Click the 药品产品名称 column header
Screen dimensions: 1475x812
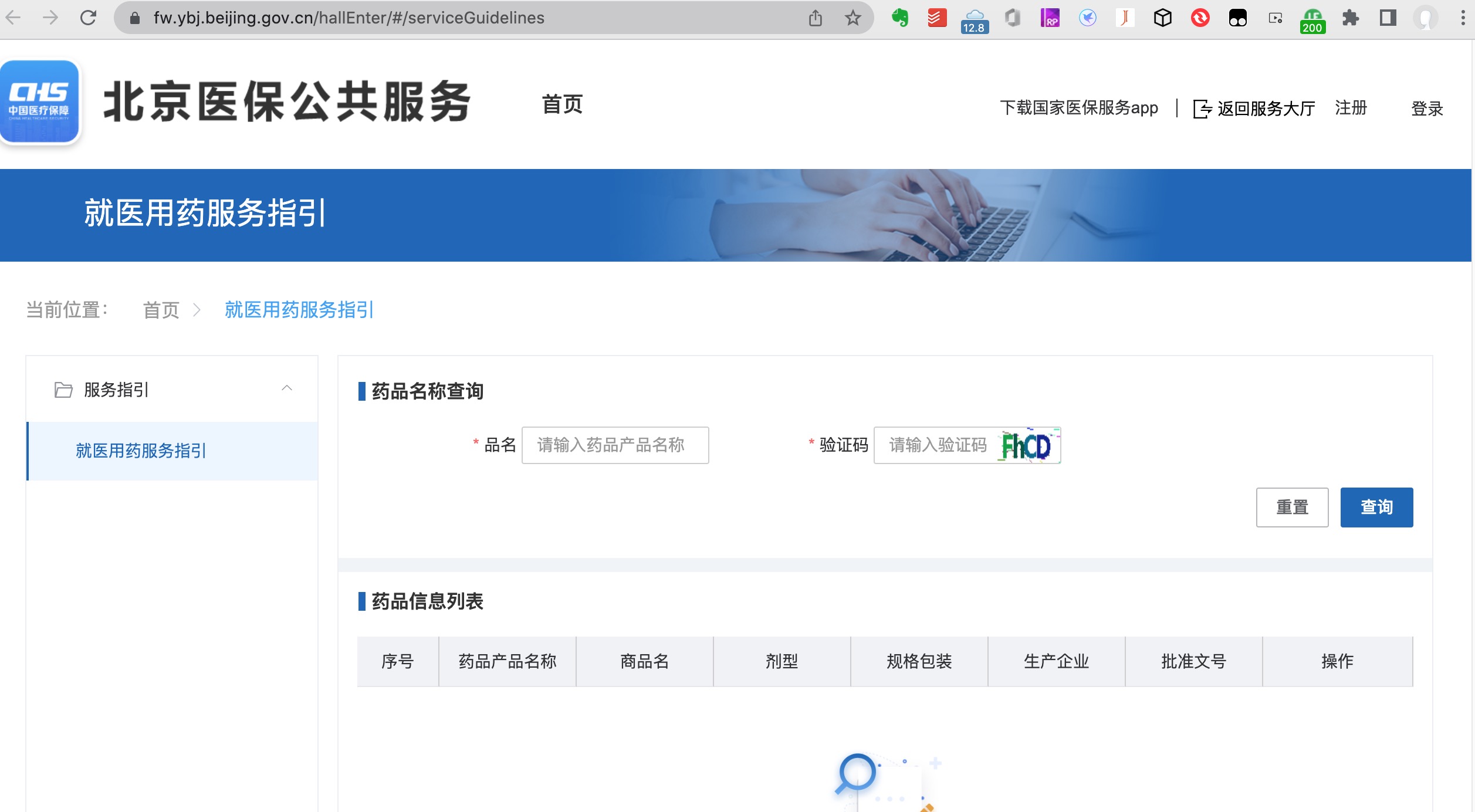[508, 662]
